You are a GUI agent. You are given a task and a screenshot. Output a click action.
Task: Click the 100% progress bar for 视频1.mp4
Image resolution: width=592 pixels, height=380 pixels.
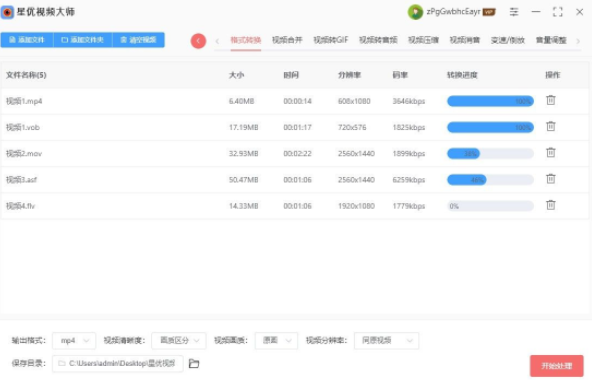[x=490, y=101]
